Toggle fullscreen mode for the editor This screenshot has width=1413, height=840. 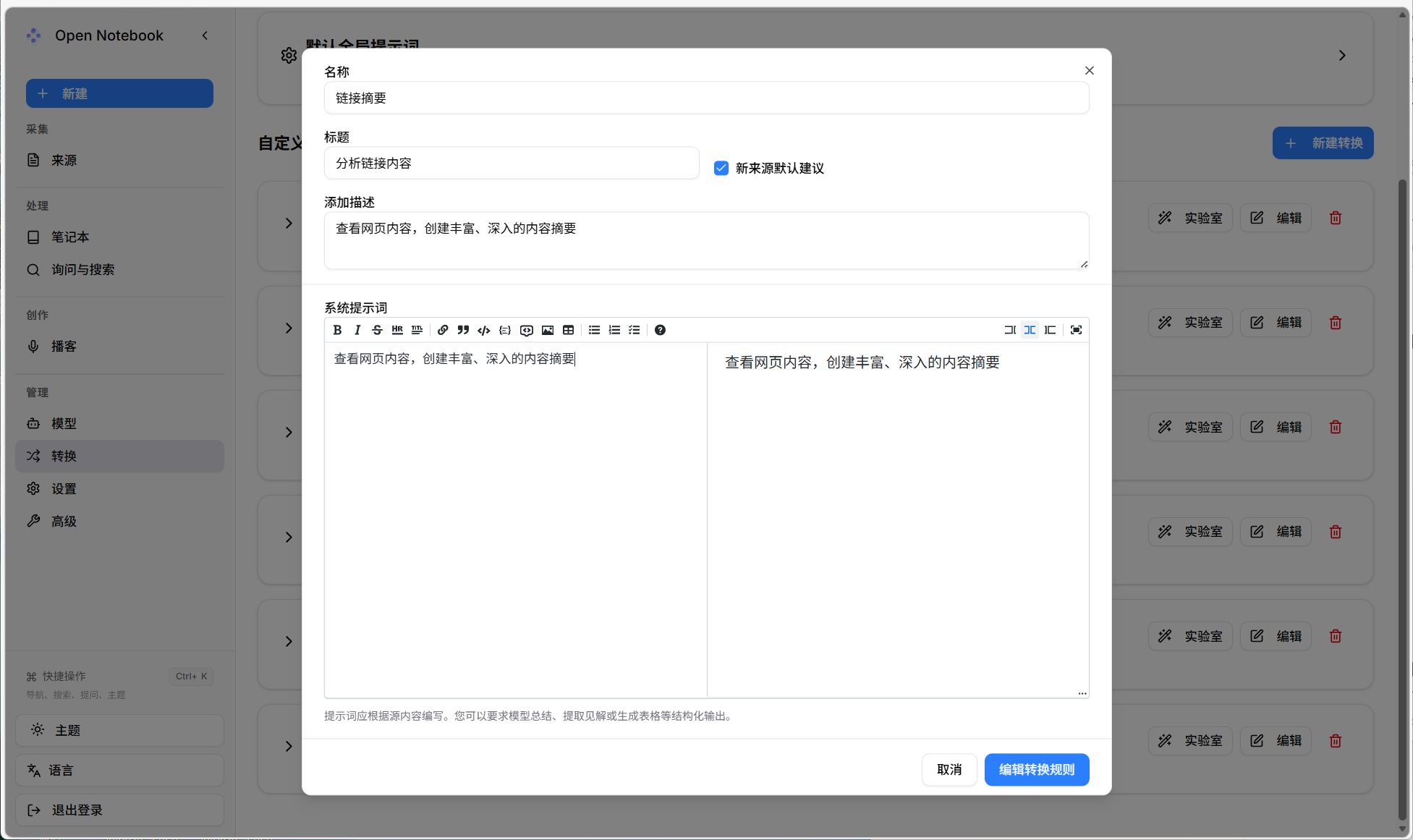pyautogui.click(x=1076, y=330)
